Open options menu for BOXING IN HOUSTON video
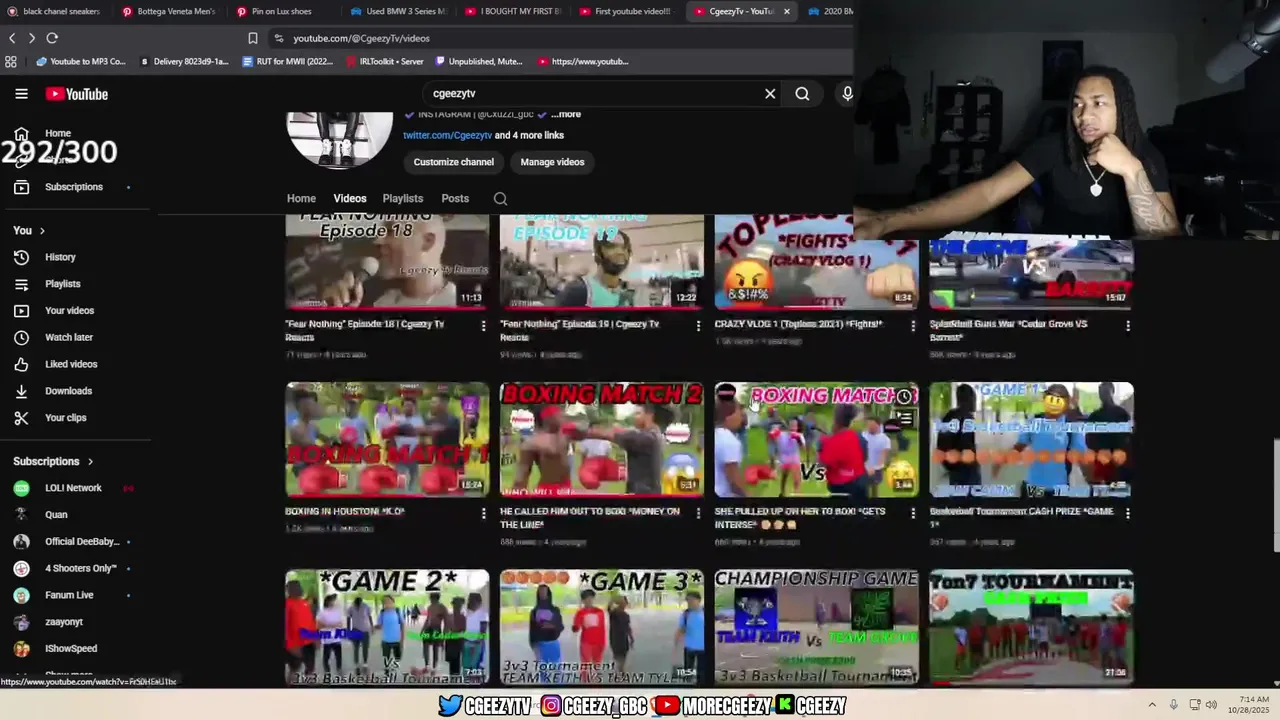This screenshot has width=1280, height=720. point(483,513)
